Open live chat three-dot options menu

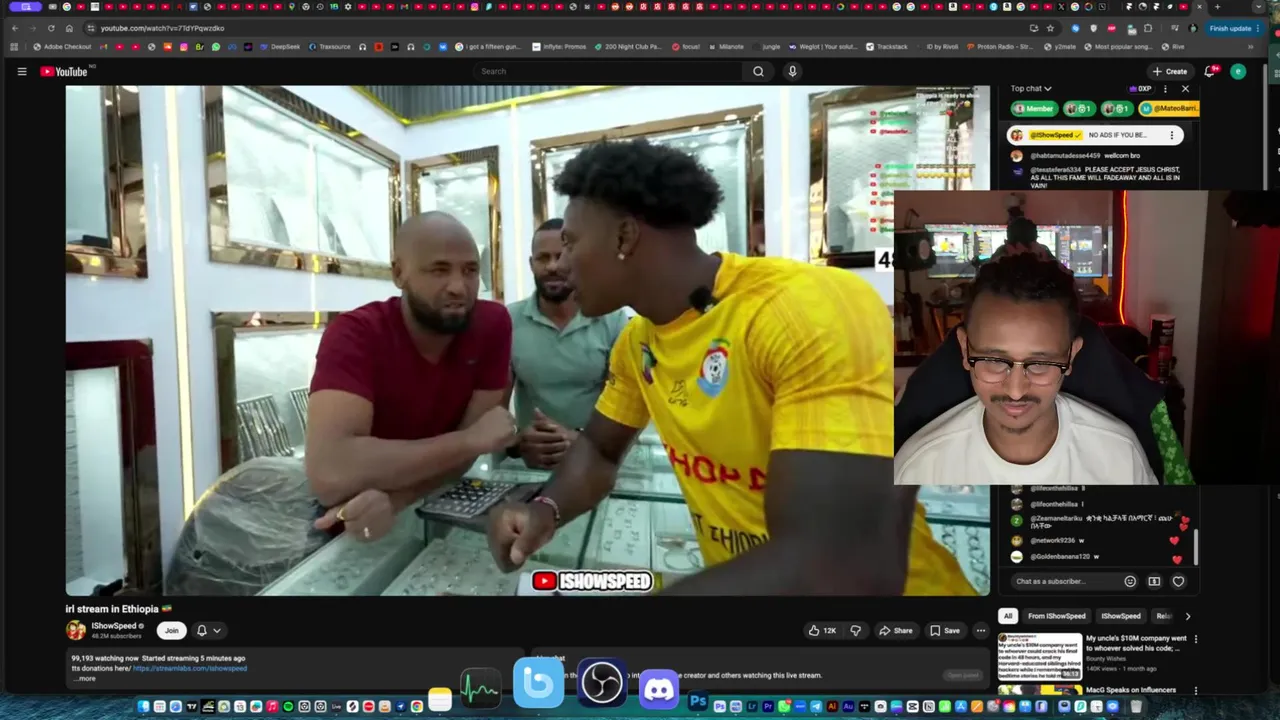coord(1165,89)
